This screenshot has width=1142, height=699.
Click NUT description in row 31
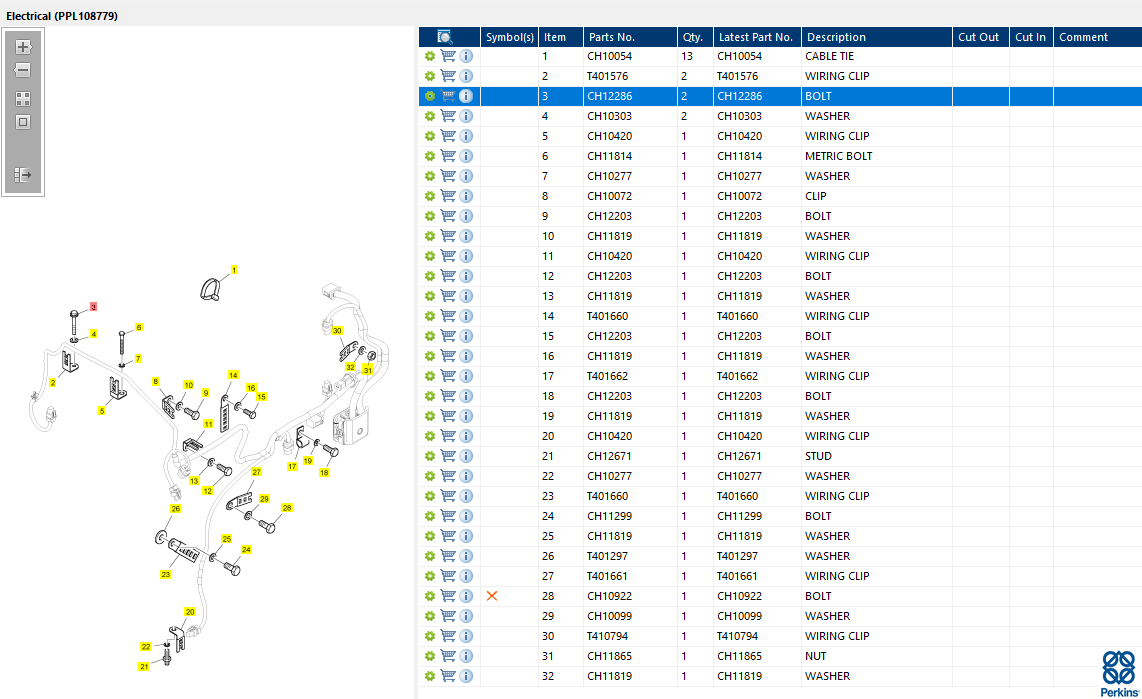click(x=816, y=656)
